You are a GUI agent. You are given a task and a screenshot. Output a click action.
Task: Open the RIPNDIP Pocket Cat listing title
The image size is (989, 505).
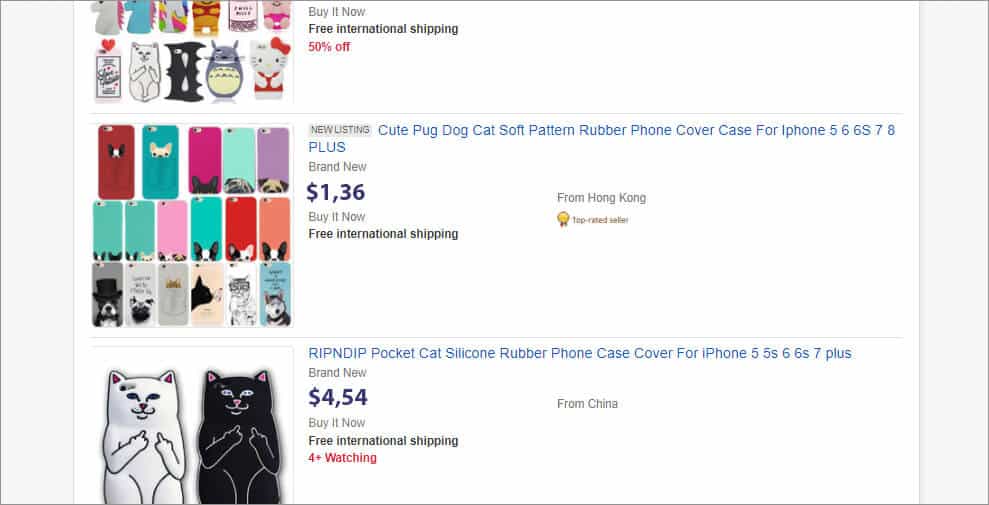[x=580, y=353]
